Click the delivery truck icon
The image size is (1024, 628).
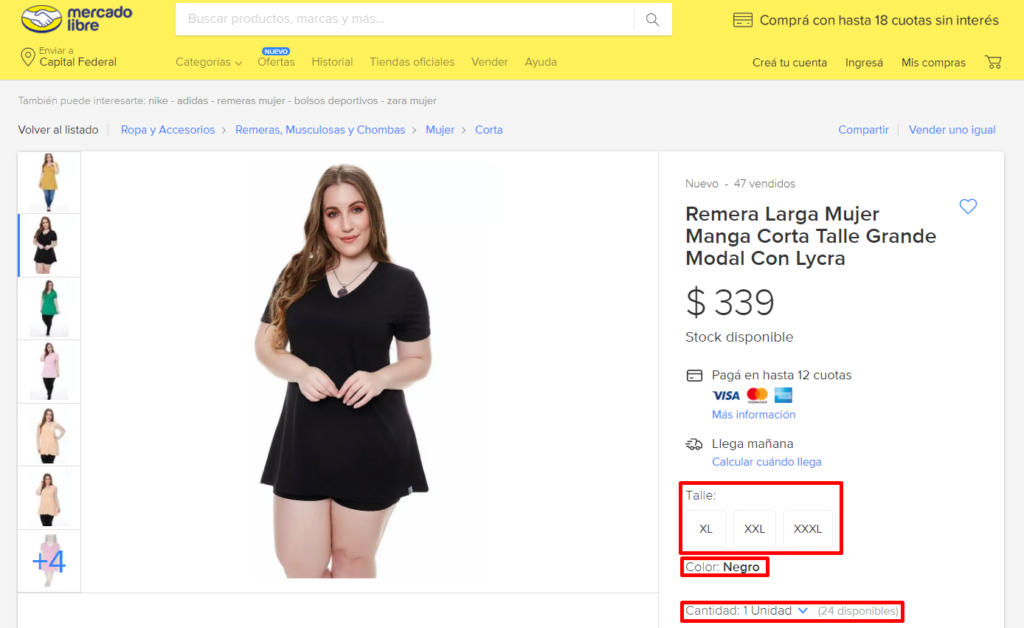tap(694, 445)
